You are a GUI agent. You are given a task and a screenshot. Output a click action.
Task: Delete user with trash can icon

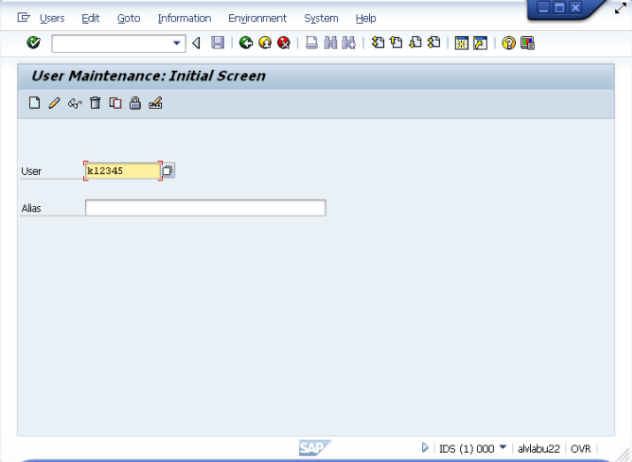[x=95, y=103]
